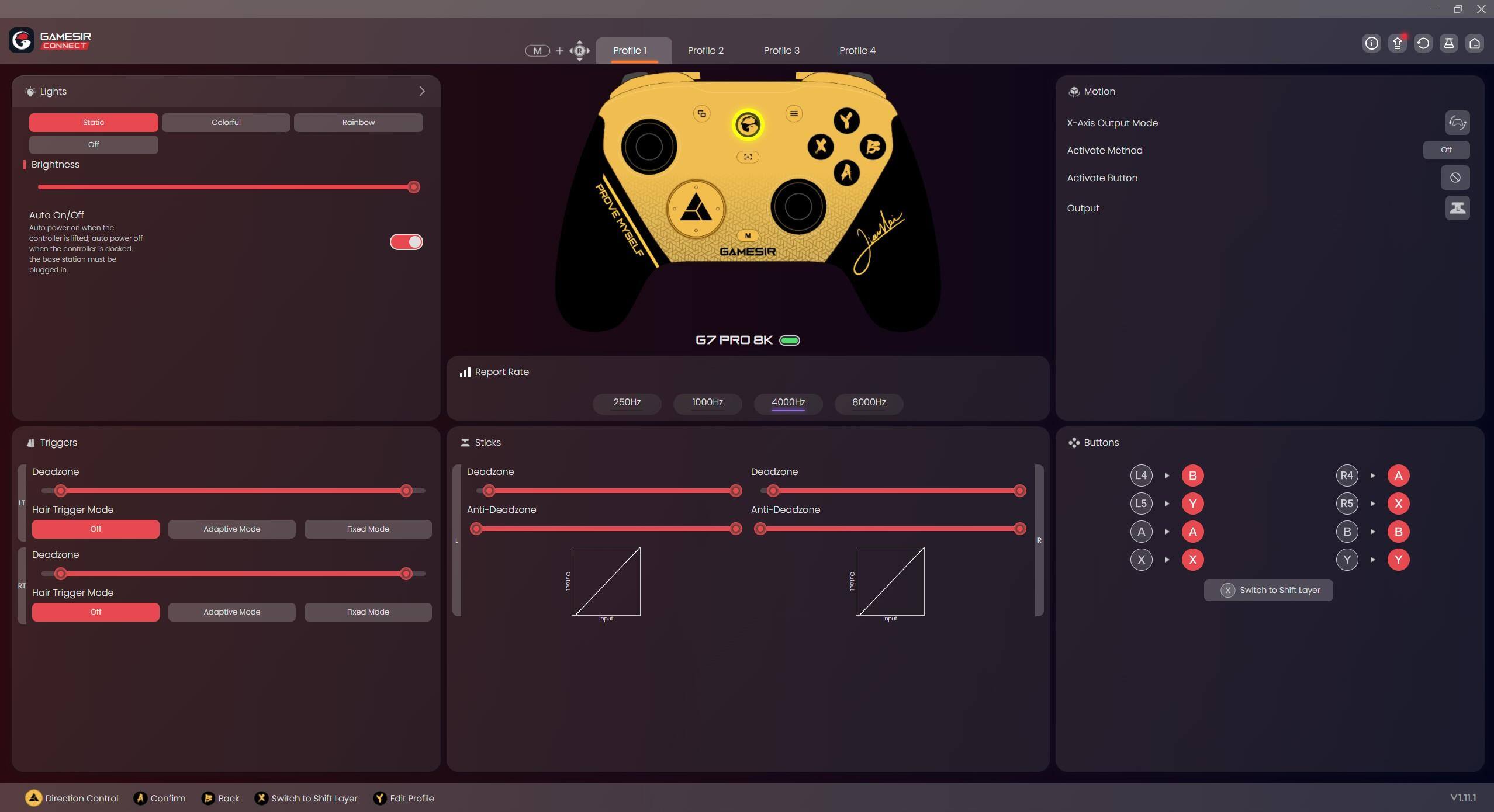The image size is (1494, 812).
Task: Click the view button on controller image
Action: point(701,114)
